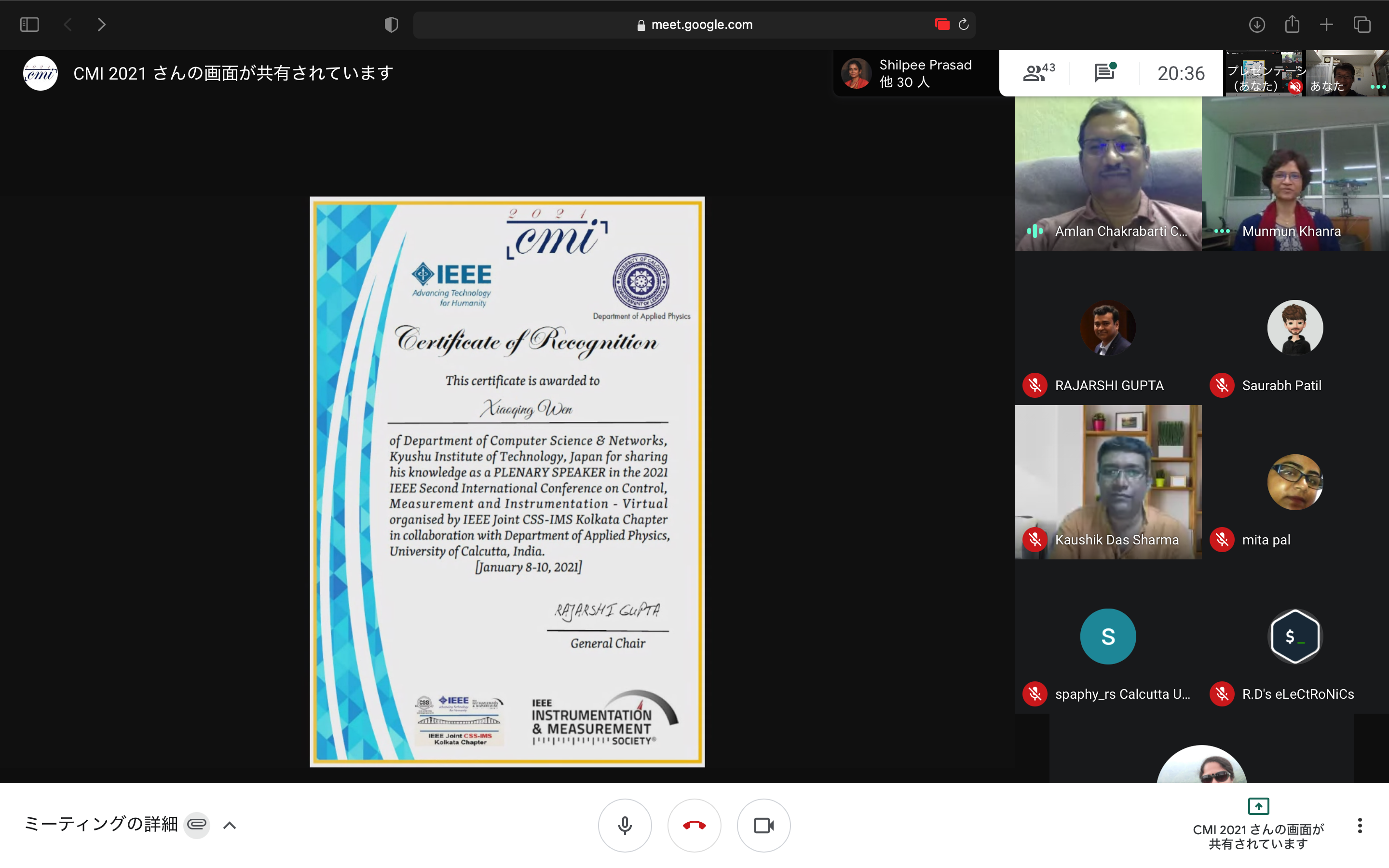
Task: Open the meeting chat panel
Action: click(x=1104, y=73)
